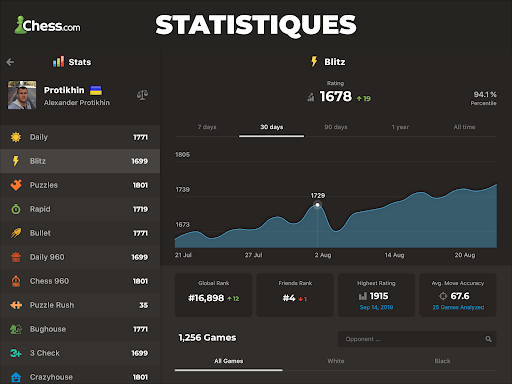Image resolution: width=512 pixels, height=384 pixels.
Task: Switch graph range to 7 days
Action: click(207, 127)
